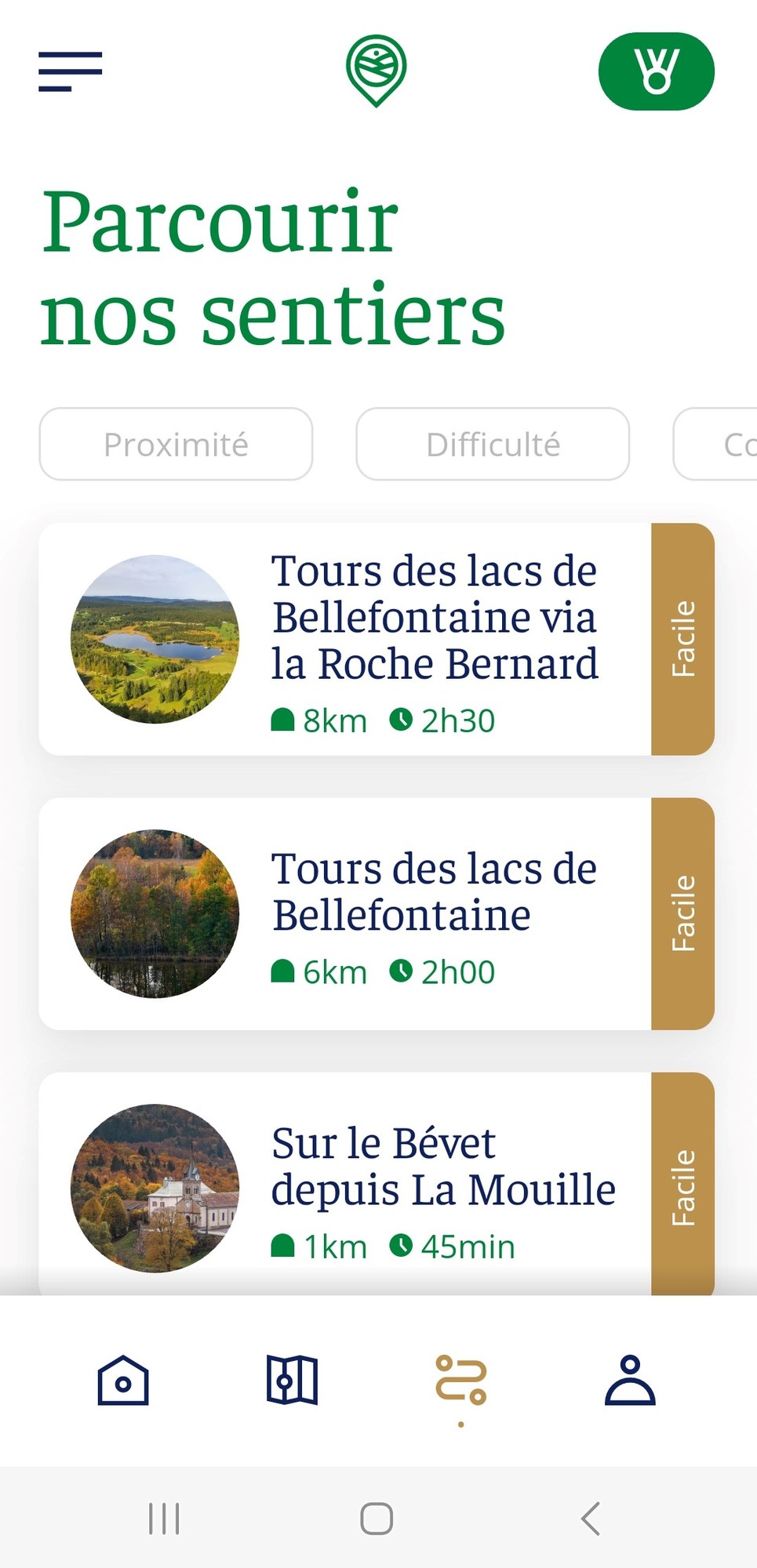Open the medal rewards button
Viewport: 757px width, 1568px height.
coord(656,71)
